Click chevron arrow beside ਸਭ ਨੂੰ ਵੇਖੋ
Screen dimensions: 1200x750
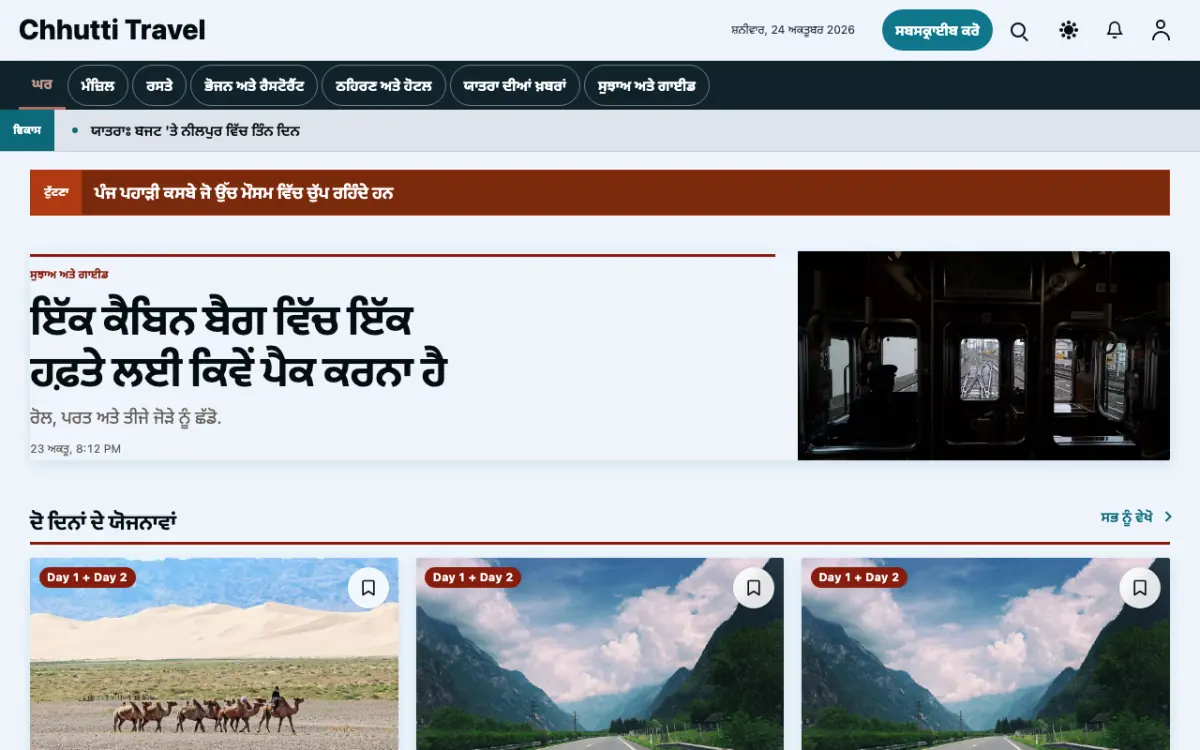pos(1168,517)
